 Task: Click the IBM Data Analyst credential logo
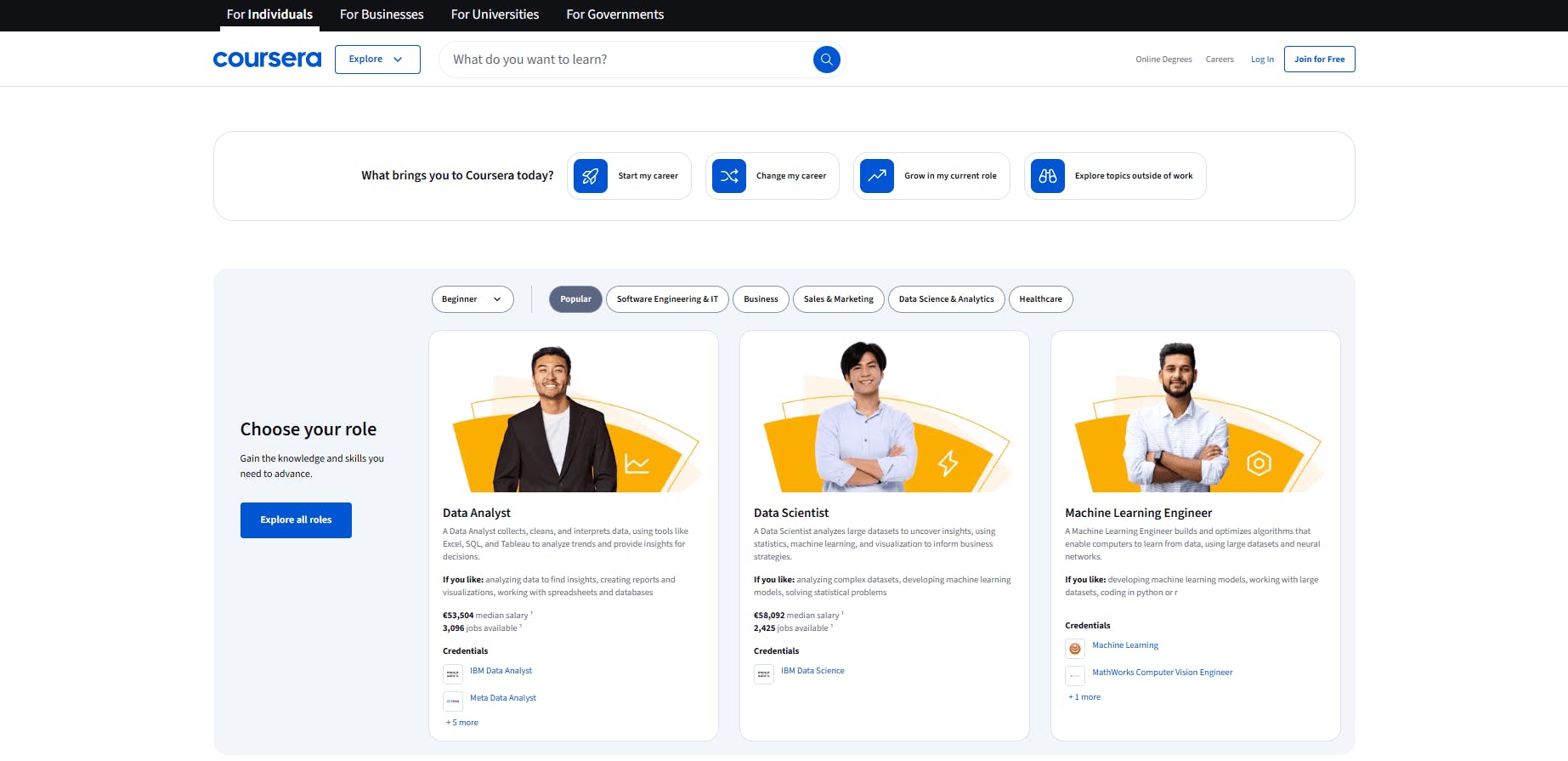click(x=453, y=673)
